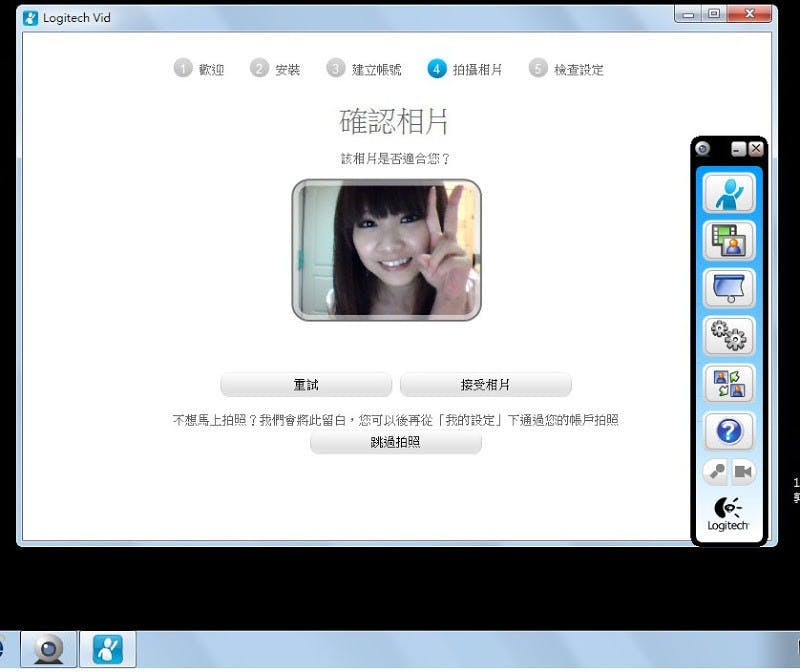
Task: Toggle the video camera icon in sidebar
Action: click(743, 472)
